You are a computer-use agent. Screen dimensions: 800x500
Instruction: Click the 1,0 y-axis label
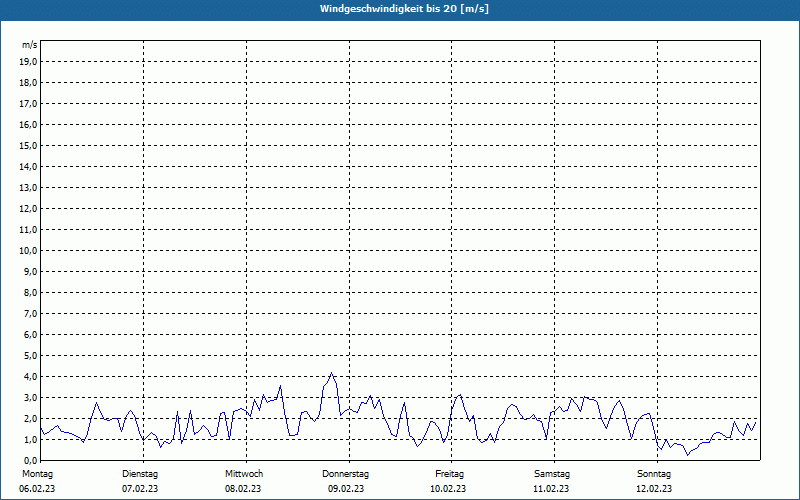point(31,439)
